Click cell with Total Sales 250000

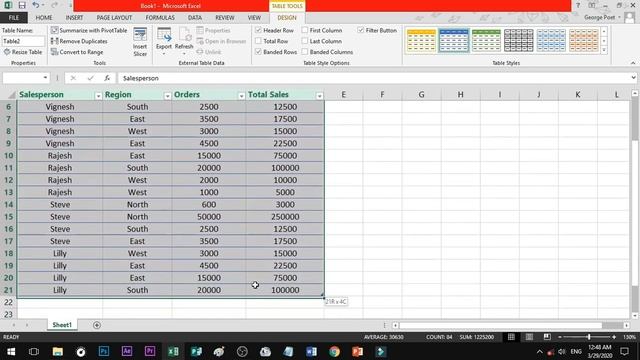pyautogui.click(x=285, y=217)
